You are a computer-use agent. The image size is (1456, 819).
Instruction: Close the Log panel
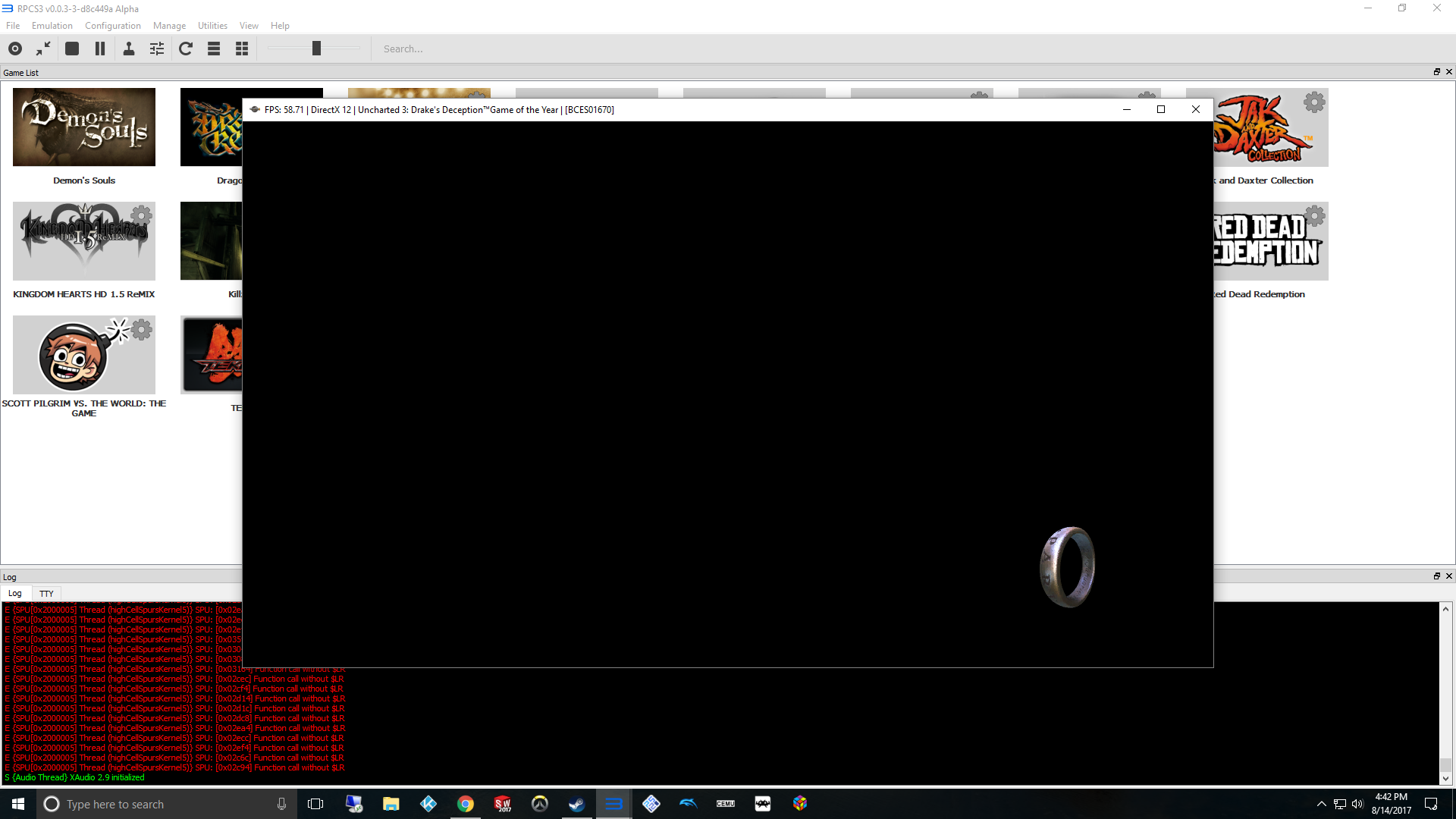(x=1448, y=576)
